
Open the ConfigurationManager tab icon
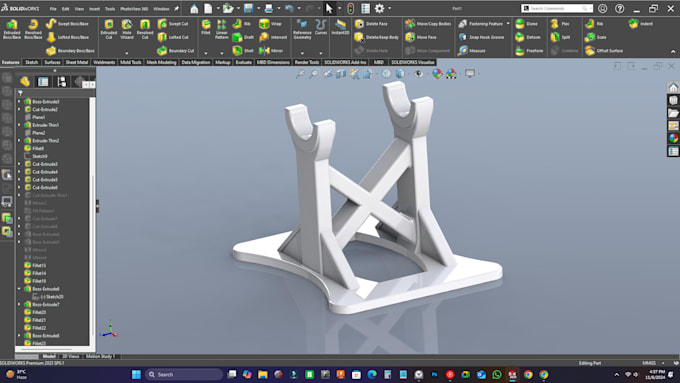coord(62,82)
